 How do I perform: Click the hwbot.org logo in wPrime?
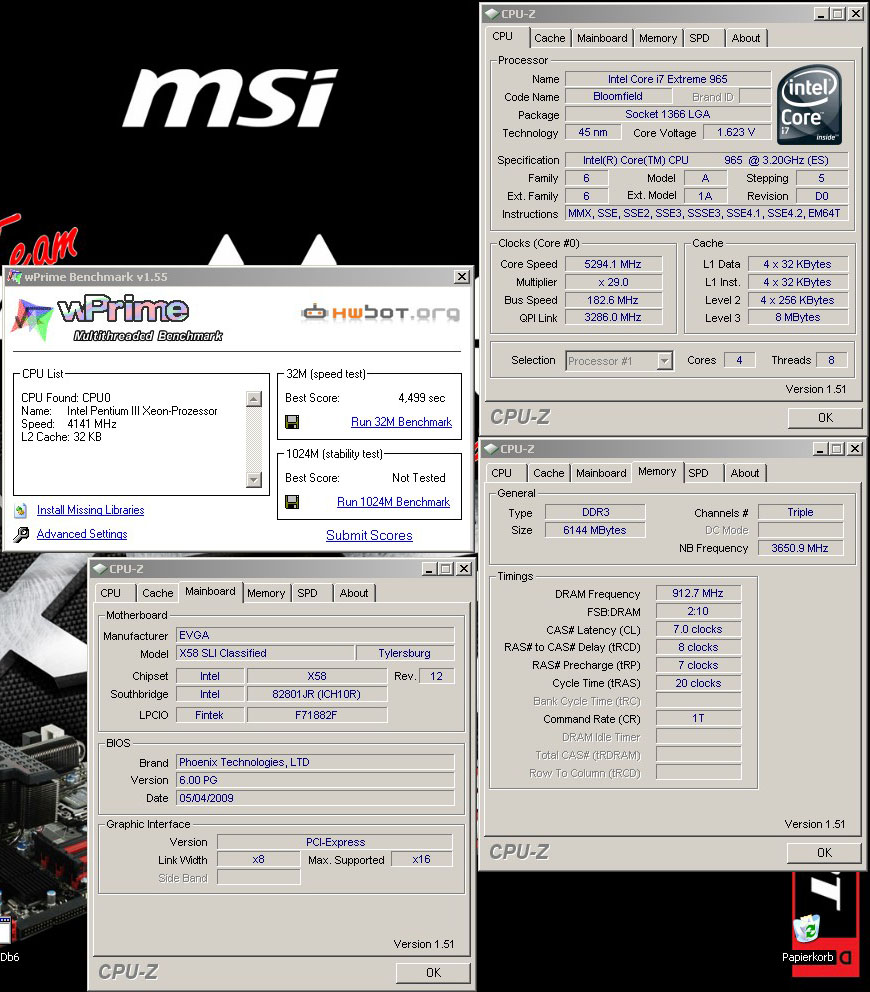(x=381, y=313)
